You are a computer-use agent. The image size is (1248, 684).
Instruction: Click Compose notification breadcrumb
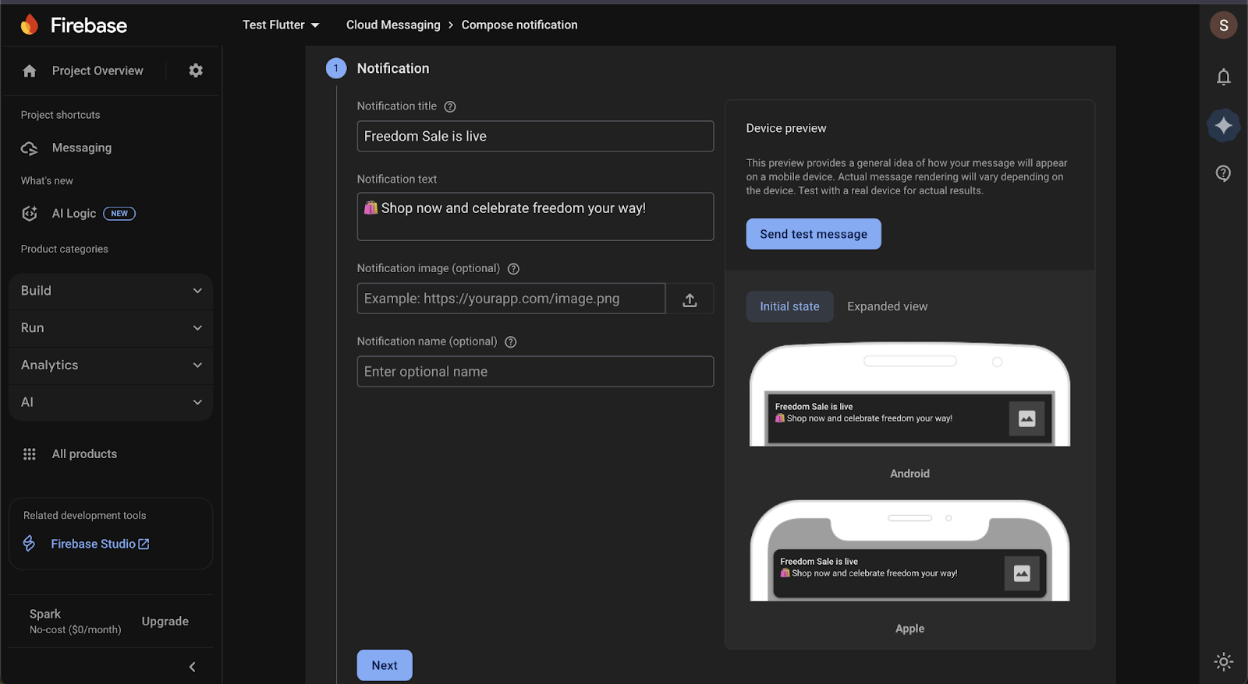[x=519, y=25]
